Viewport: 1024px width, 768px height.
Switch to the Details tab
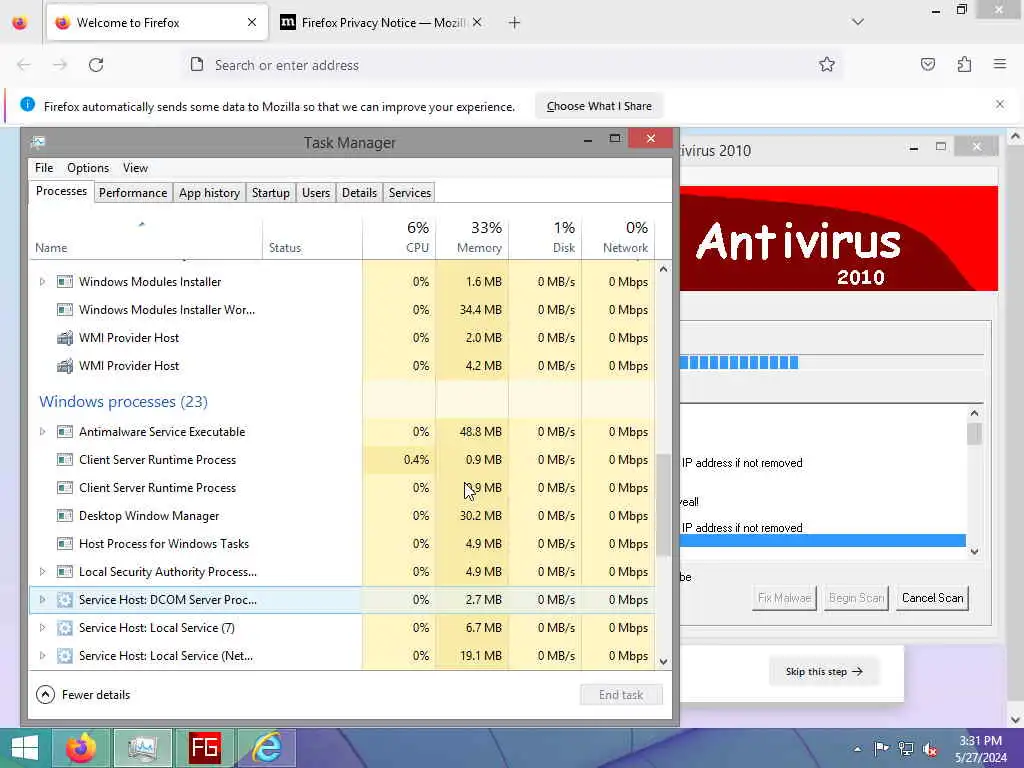[x=359, y=193]
